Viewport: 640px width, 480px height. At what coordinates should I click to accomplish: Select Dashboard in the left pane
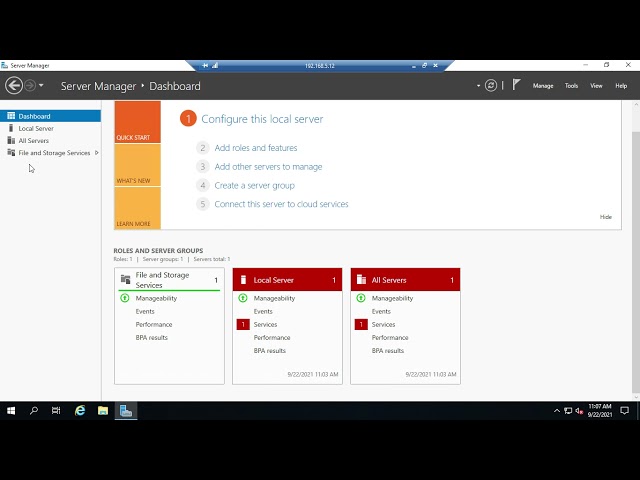click(x=50, y=116)
